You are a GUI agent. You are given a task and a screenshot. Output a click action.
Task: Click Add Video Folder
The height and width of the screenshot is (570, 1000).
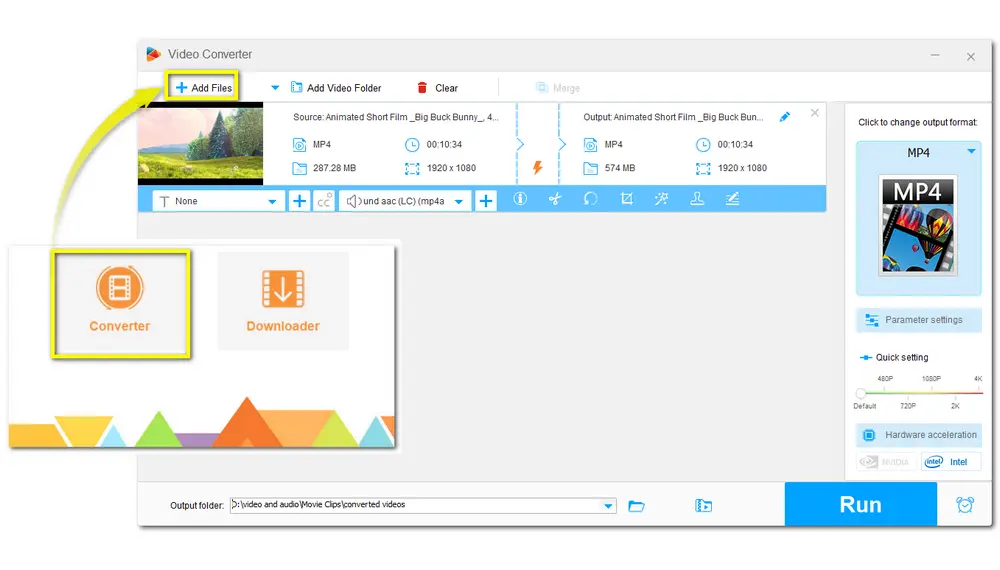(336, 88)
